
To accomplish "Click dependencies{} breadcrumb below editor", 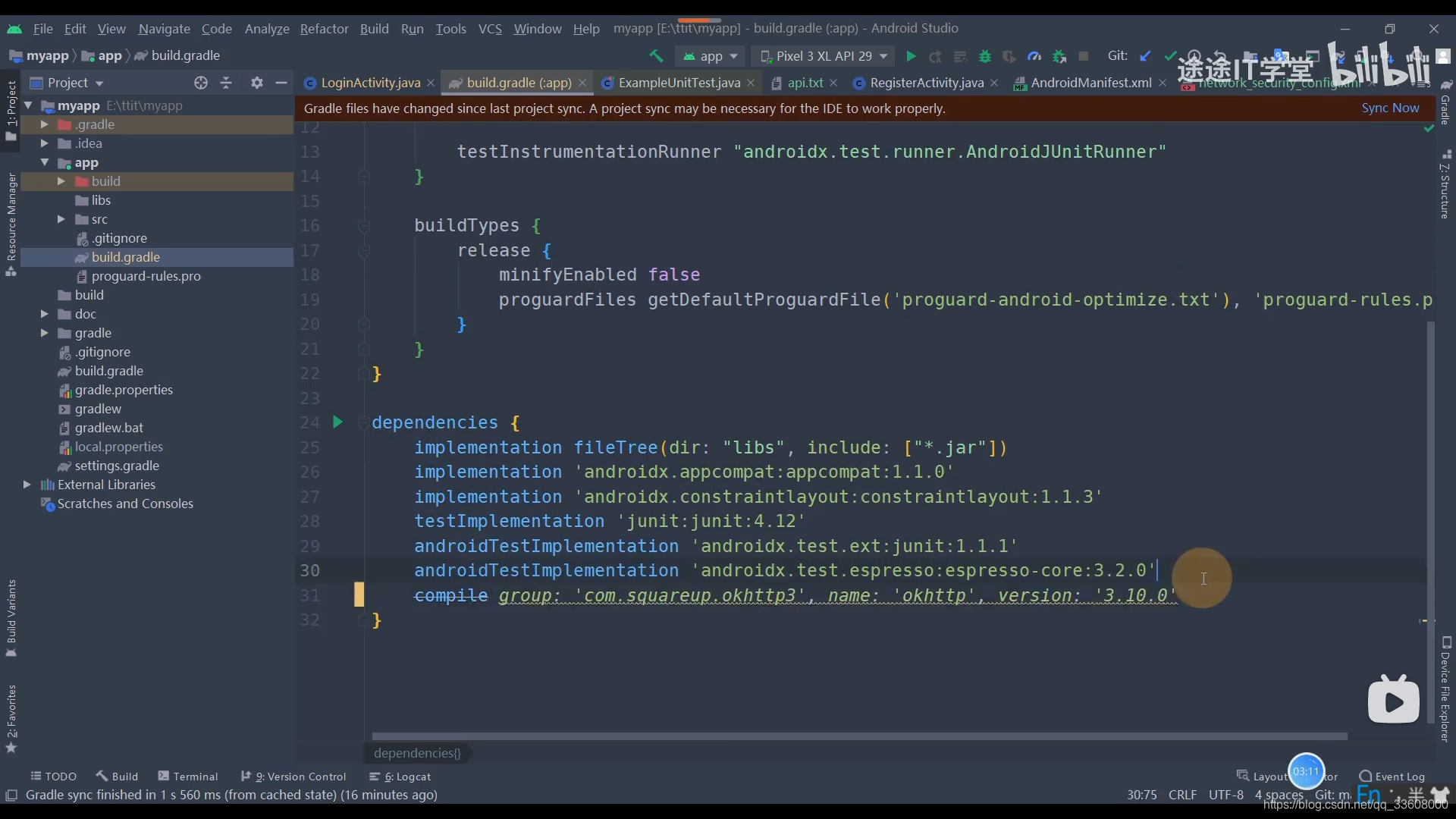I will [417, 753].
